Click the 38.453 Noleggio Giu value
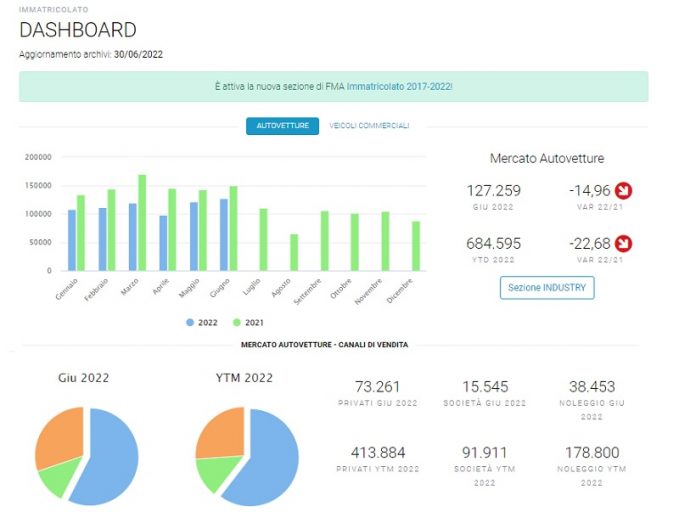Viewport: 679px width, 512px height. pyautogui.click(x=592, y=386)
